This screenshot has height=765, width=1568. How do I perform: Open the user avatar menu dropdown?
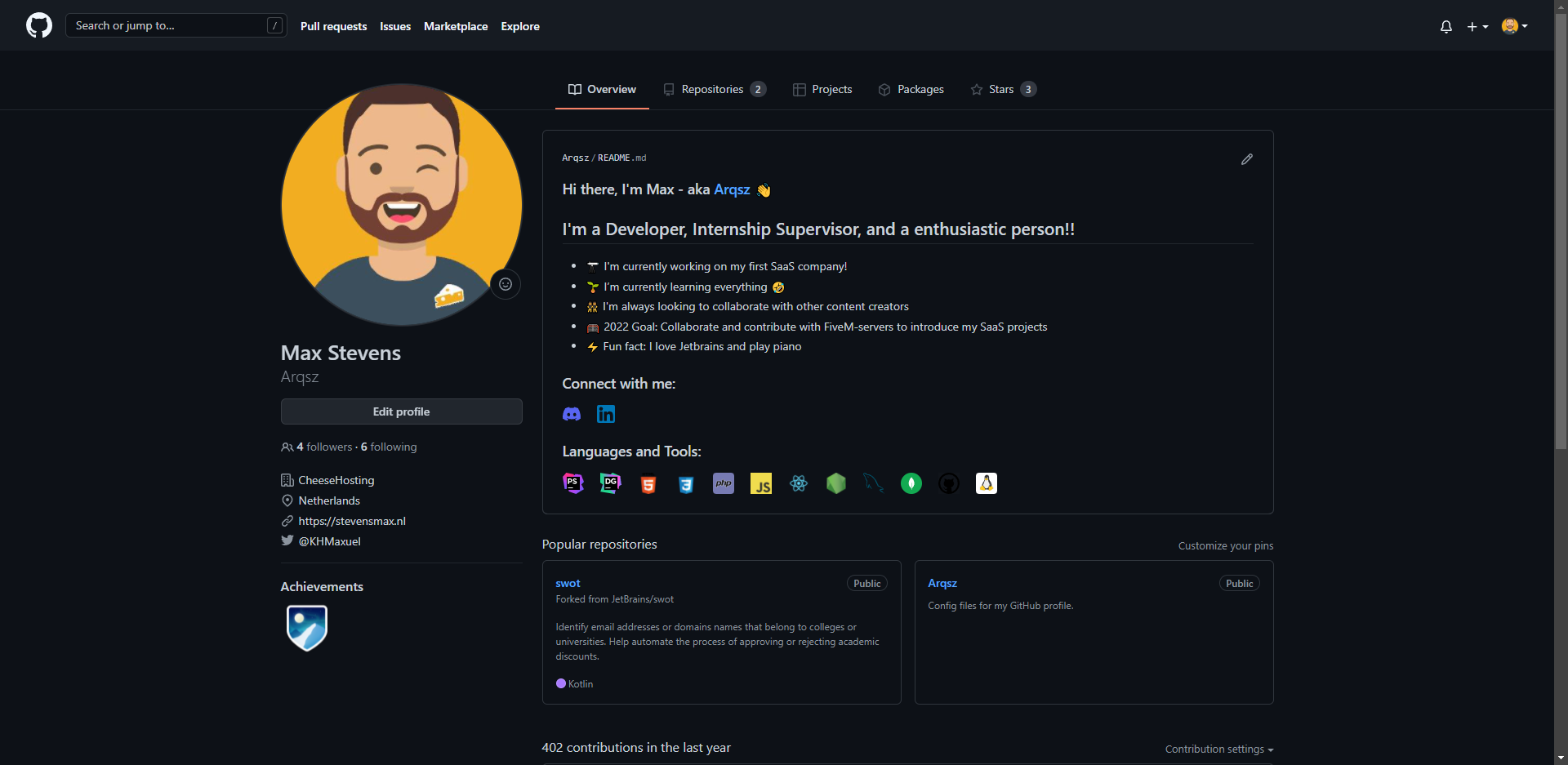pyautogui.click(x=1514, y=26)
